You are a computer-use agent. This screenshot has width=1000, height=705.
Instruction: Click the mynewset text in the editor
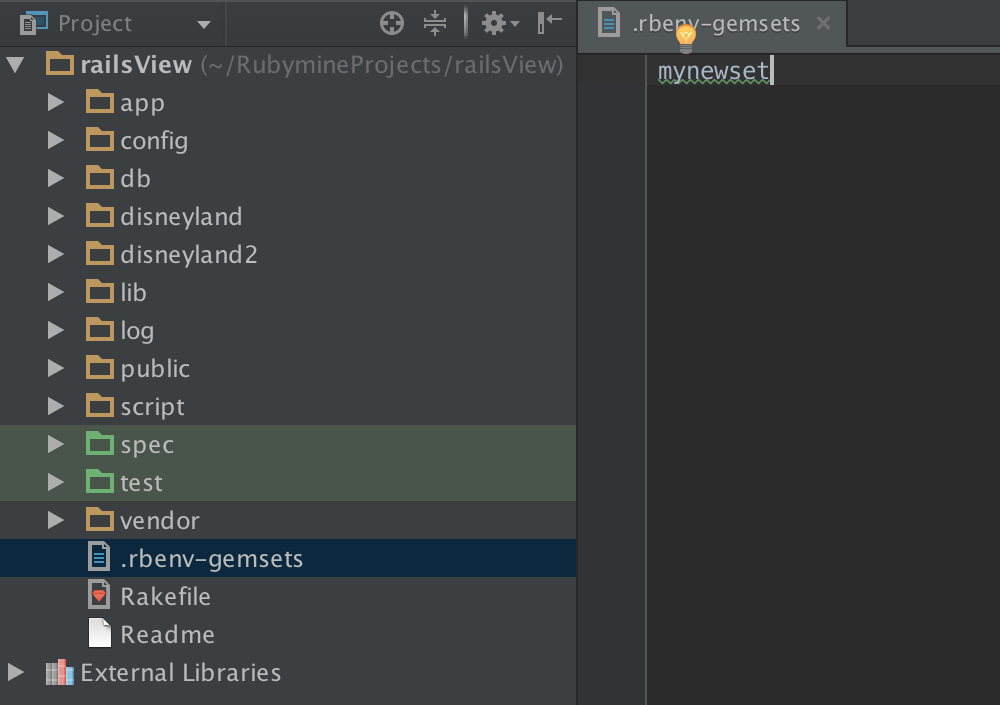(x=714, y=71)
